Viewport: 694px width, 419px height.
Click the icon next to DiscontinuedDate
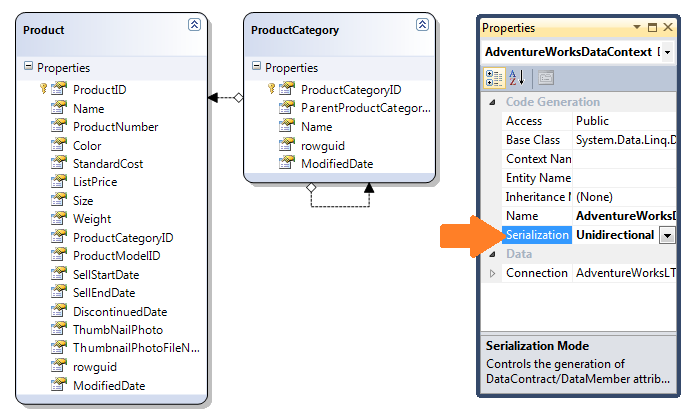[x=59, y=311]
